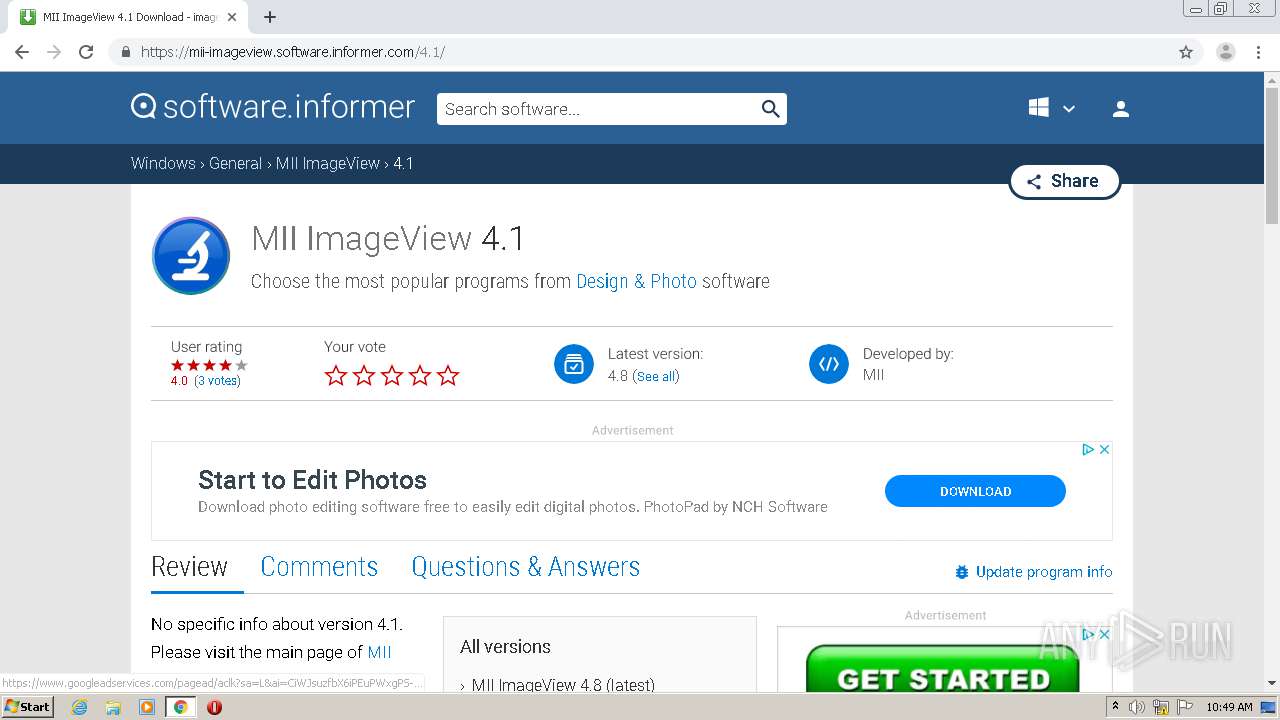1280x720 pixels.
Task: Bookmark this page with the star icon
Action: click(x=1186, y=52)
